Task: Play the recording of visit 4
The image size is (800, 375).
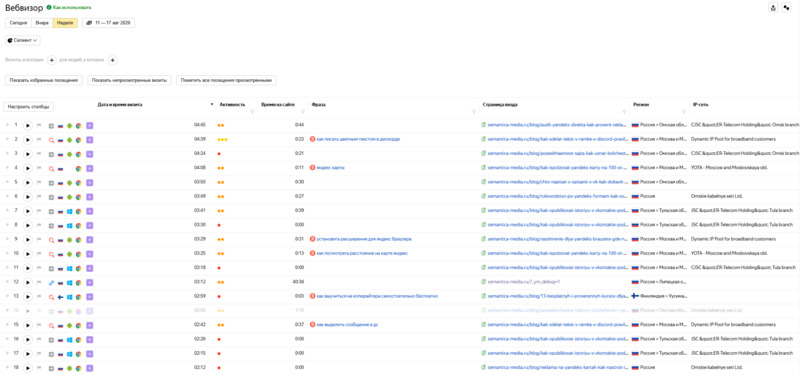Action: pyautogui.click(x=28, y=168)
